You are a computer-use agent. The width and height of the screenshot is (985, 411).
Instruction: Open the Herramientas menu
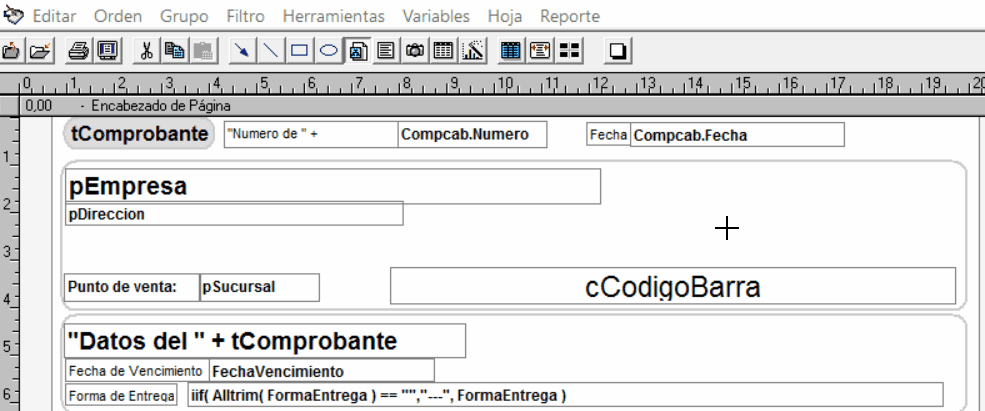[x=334, y=16]
